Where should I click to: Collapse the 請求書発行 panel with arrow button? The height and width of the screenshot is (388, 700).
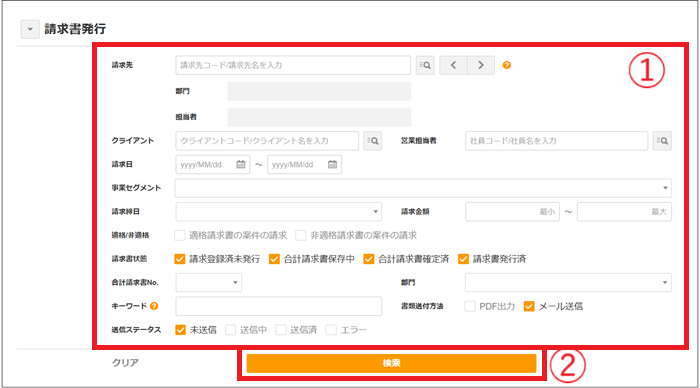point(30,29)
